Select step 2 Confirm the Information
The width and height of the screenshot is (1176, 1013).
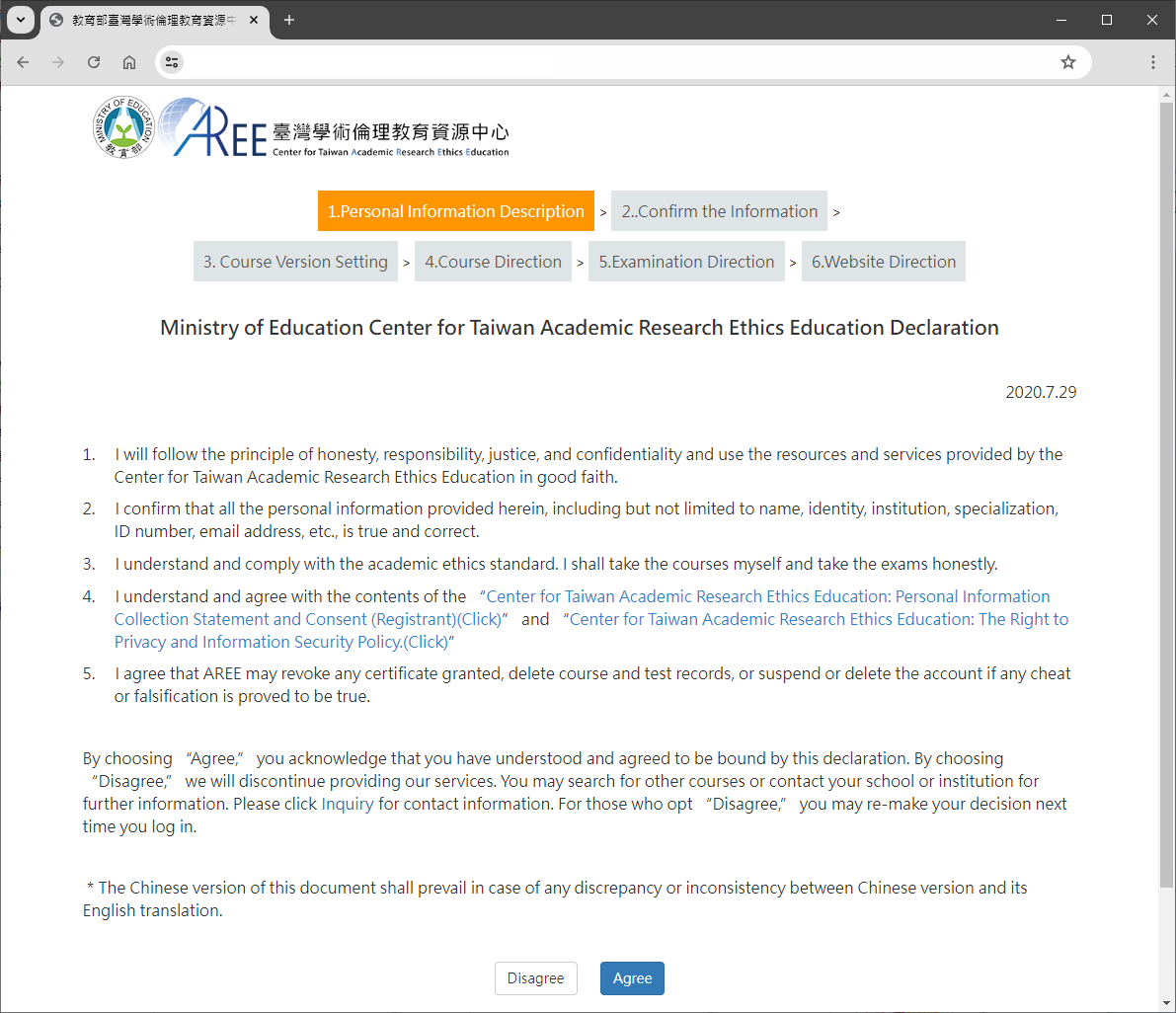[719, 211]
